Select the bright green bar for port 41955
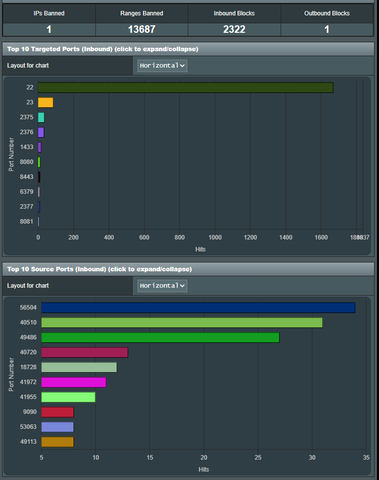Screen dimensions: 379x480 coord(68,397)
